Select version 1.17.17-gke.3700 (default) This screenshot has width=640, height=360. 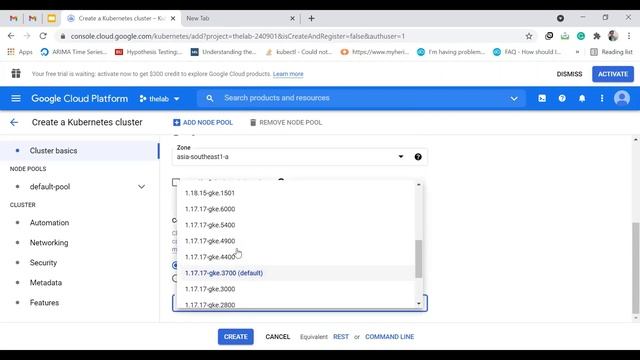coord(296,273)
